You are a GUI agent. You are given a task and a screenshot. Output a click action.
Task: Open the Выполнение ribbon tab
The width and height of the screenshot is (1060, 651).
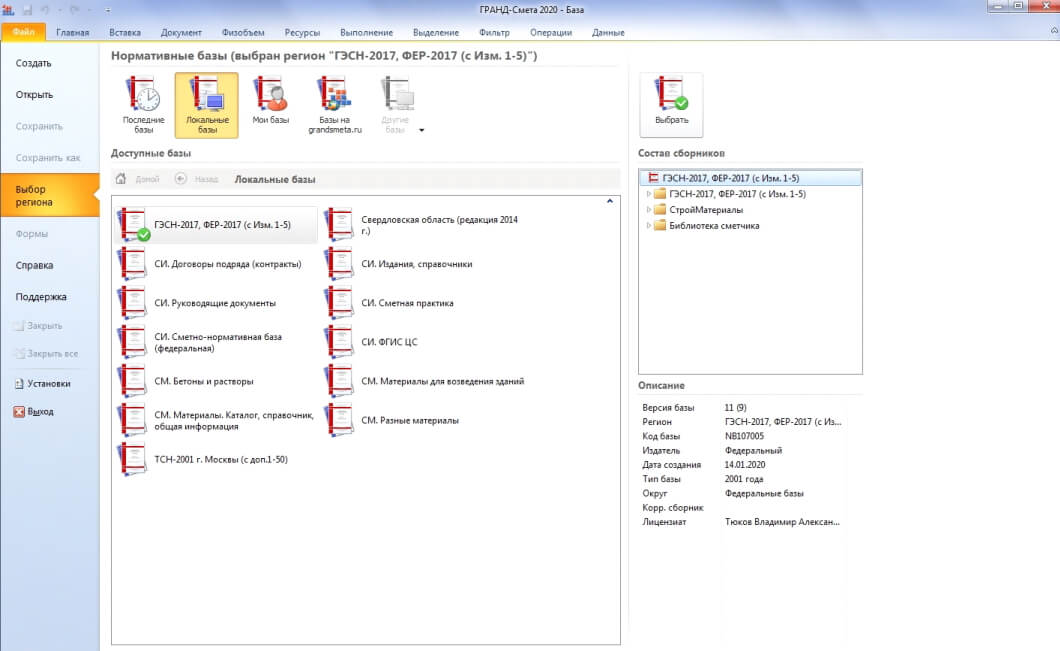point(366,32)
